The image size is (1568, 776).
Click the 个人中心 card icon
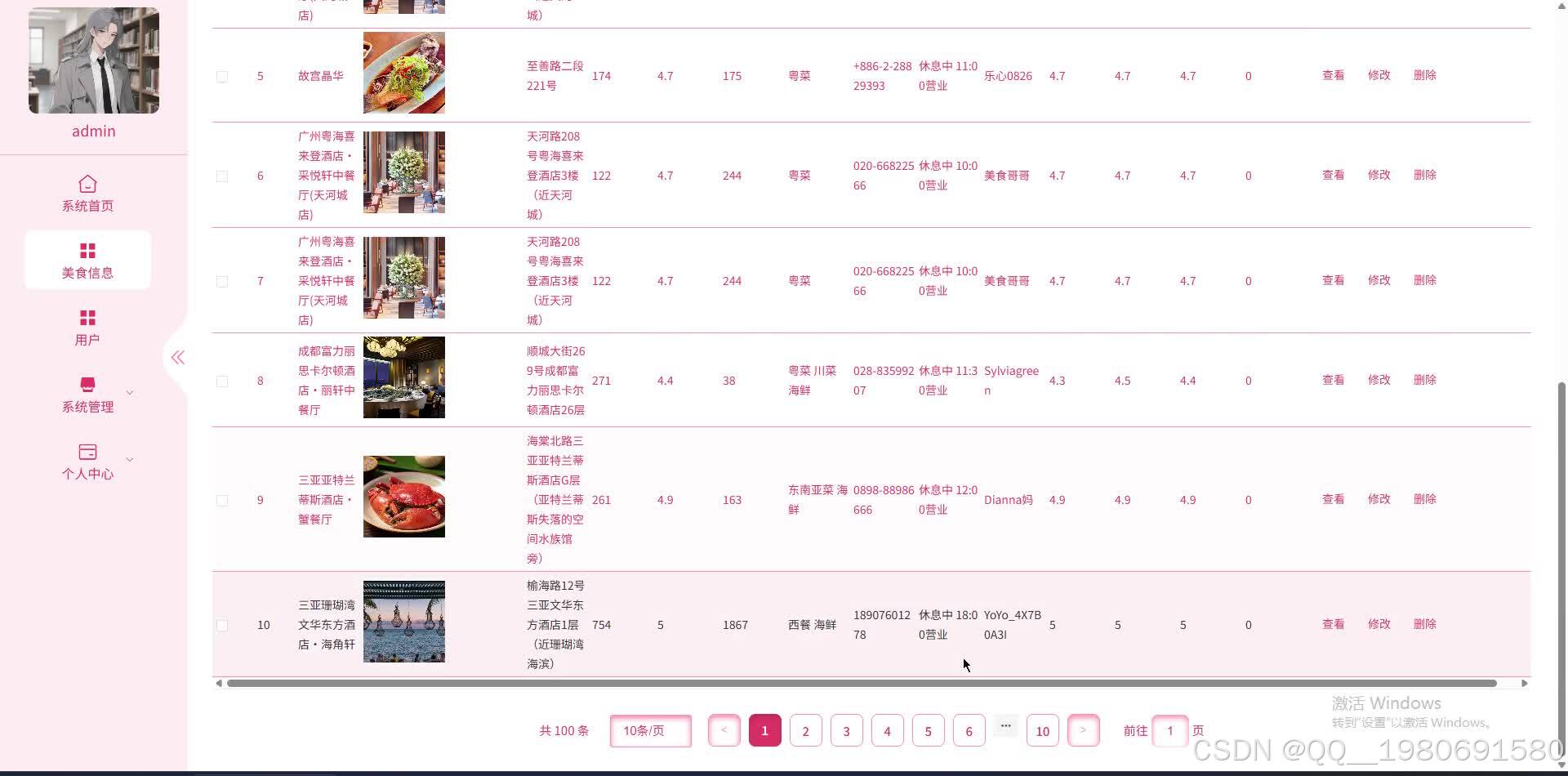[87, 452]
